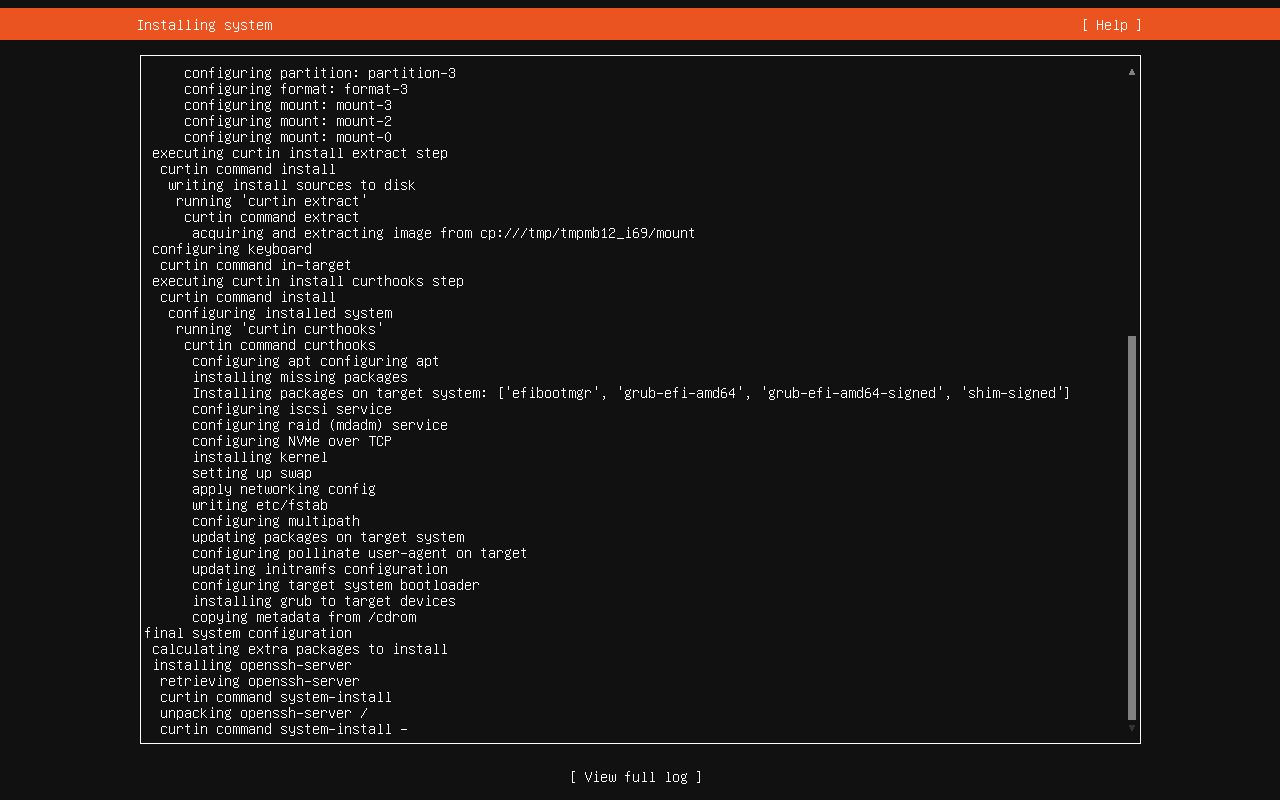Click the View full log button

(636, 777)
